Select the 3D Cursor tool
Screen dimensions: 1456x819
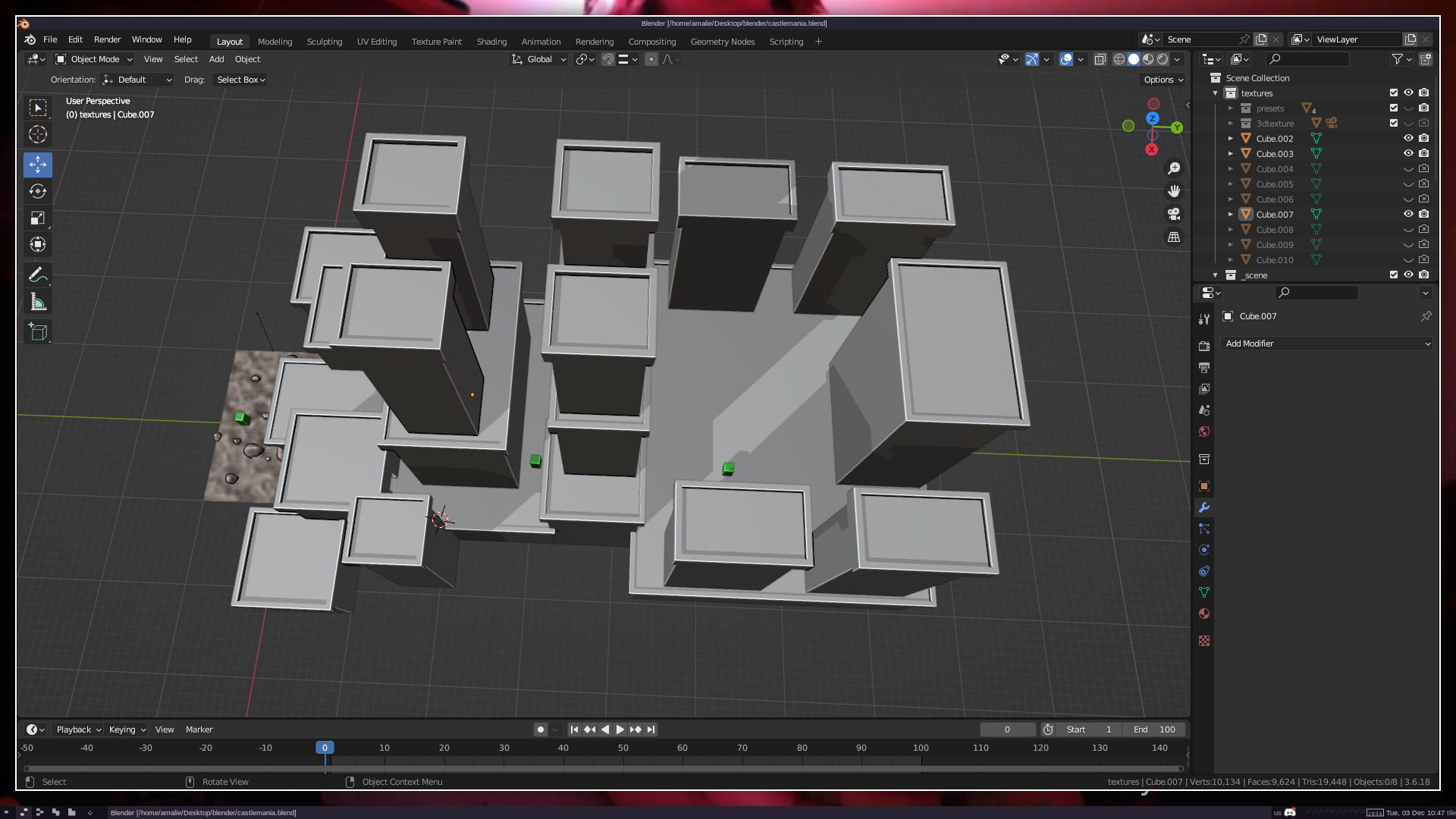pos(38,135)
